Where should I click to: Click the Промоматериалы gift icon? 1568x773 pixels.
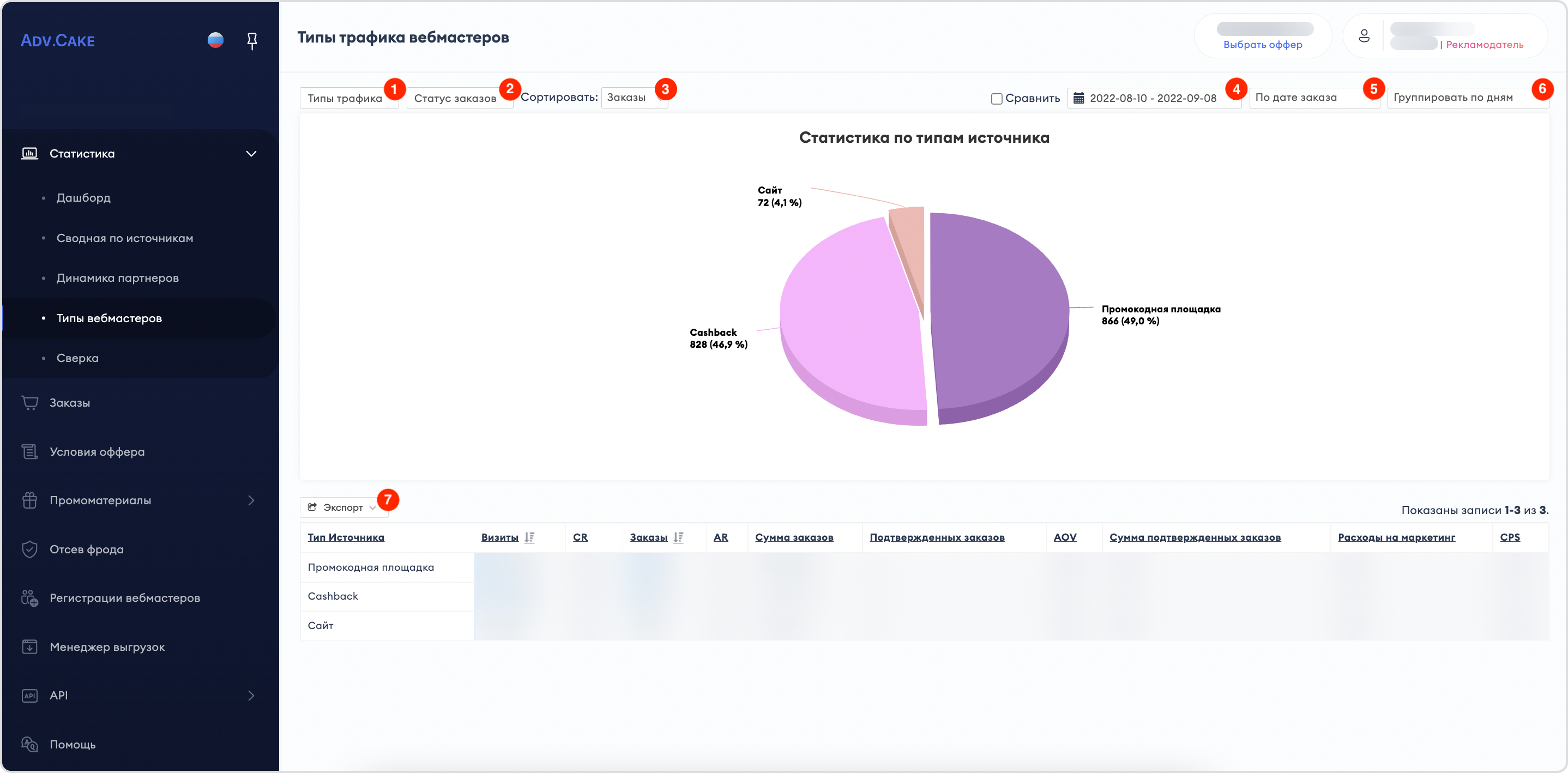pos(30,500)
